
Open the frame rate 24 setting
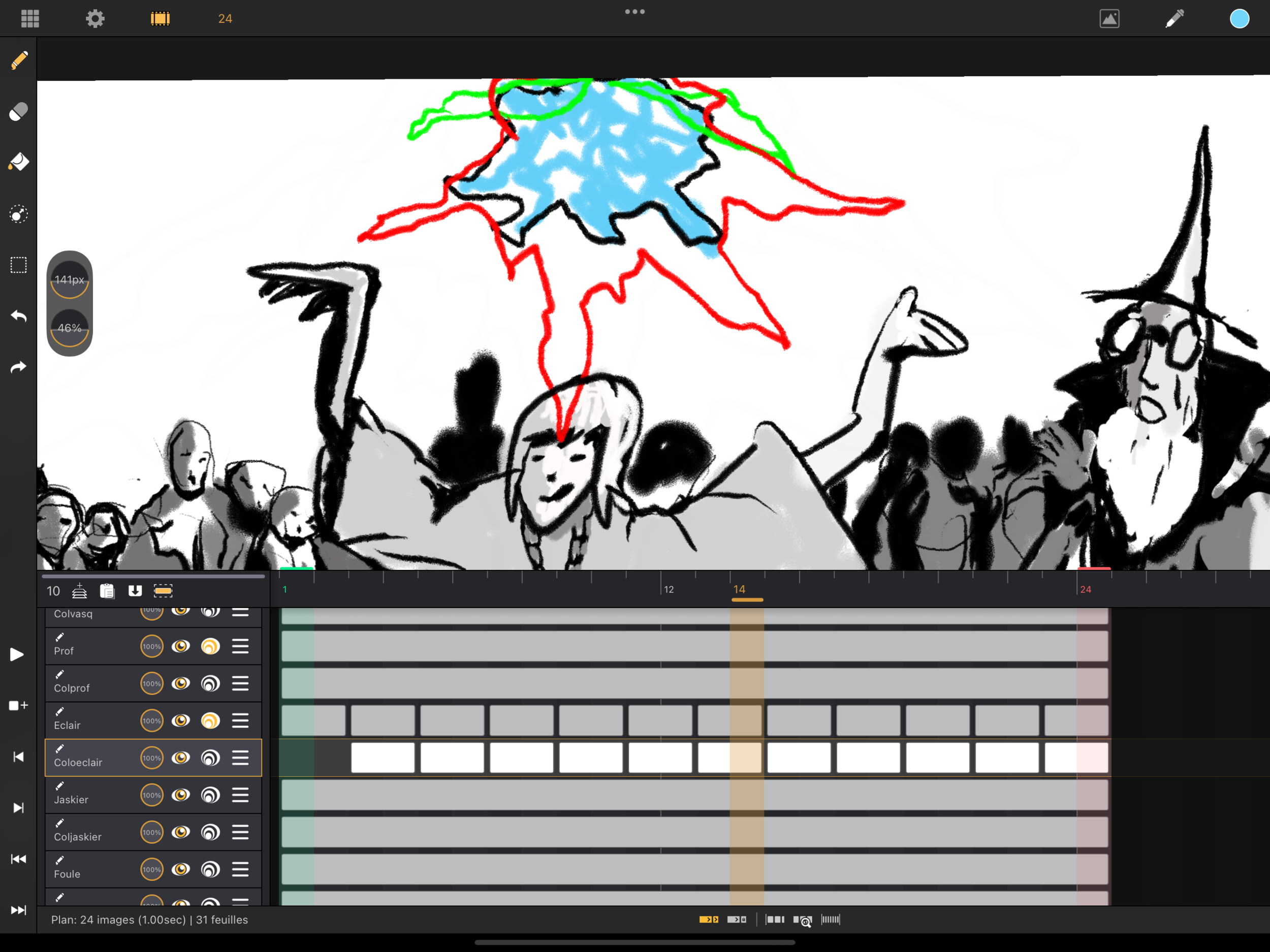225,18
